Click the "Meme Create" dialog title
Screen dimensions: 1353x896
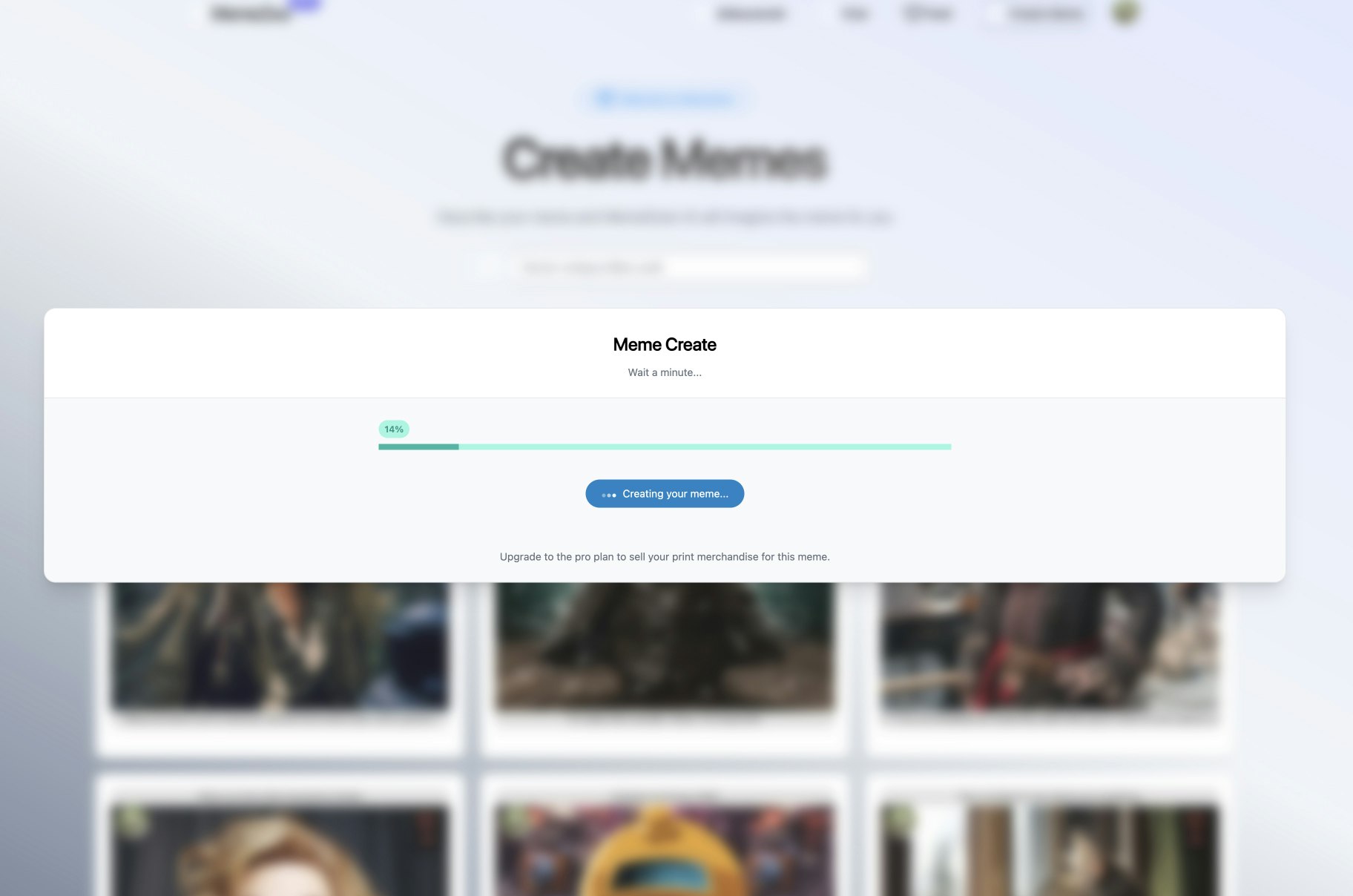(x=665, y=345)
